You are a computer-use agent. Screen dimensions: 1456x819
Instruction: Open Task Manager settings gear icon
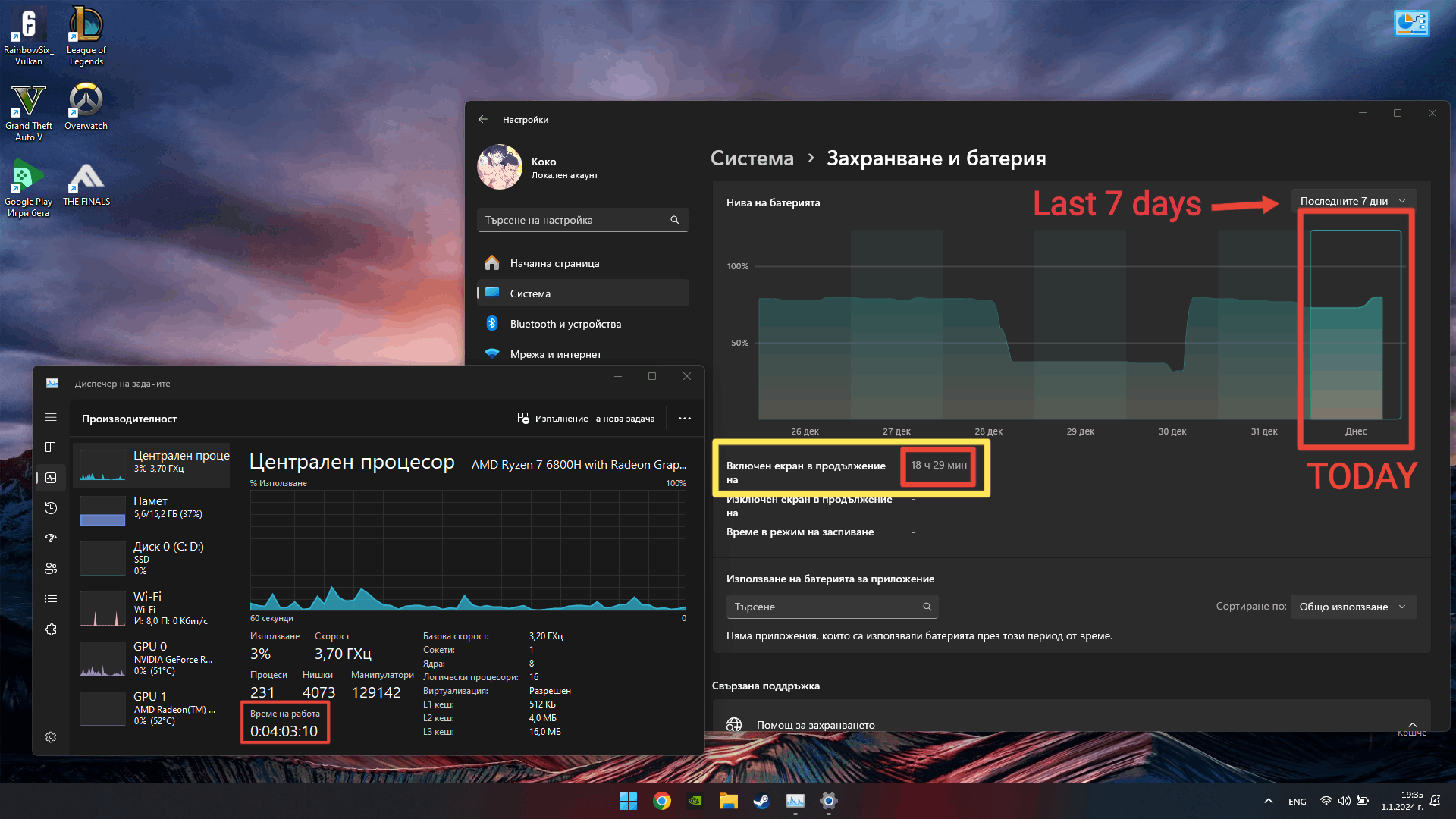pyautogui.click(x=51, y=737)
